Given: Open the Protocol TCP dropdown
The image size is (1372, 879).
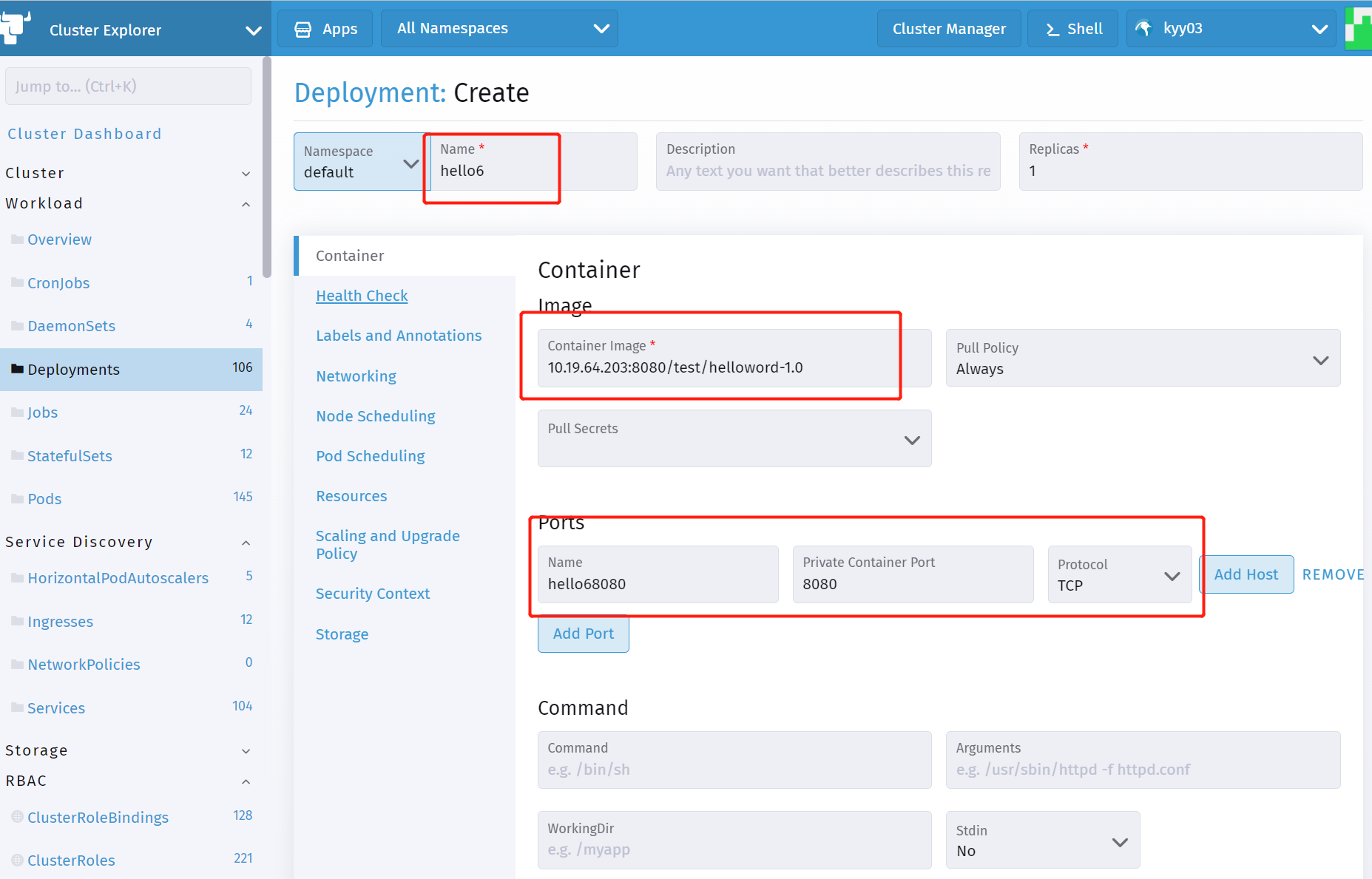Looking at the screenshot, I should point(1120,574).
